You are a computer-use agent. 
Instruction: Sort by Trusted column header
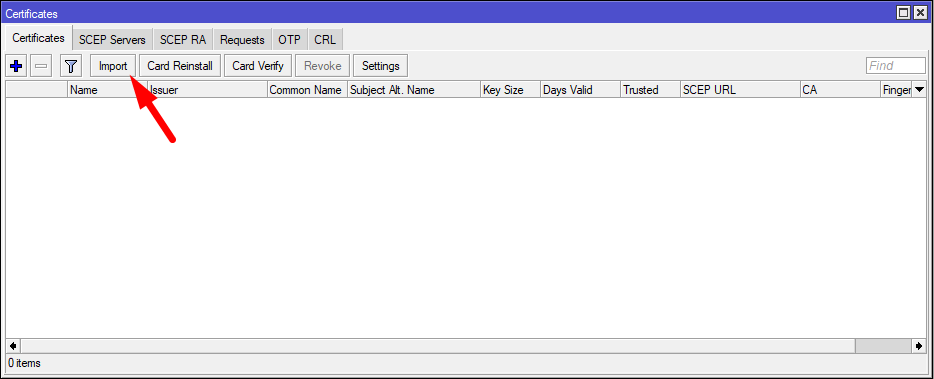(650, 90)
